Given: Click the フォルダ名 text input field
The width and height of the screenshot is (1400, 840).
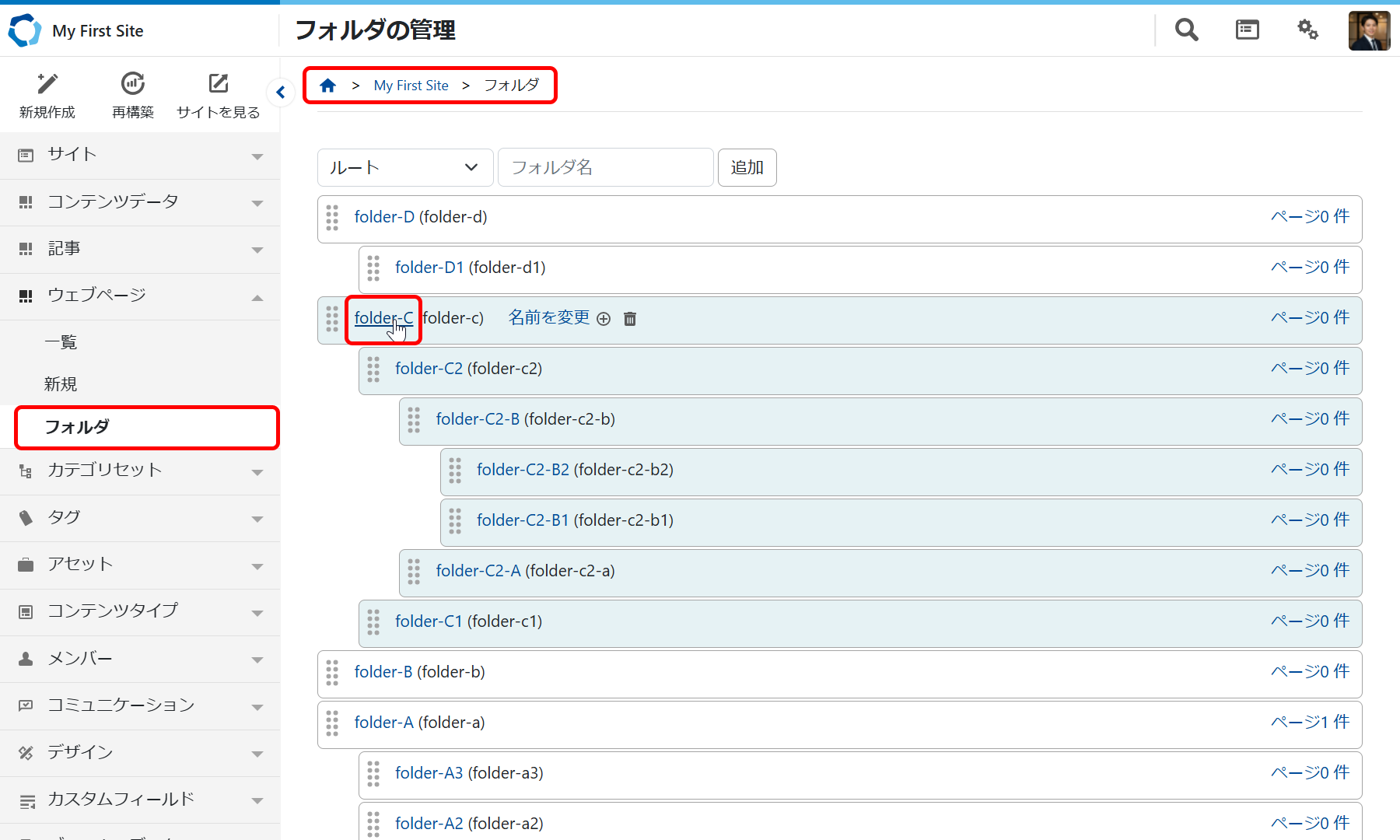Looking at the screenshot, I should (x=605, y=168).
